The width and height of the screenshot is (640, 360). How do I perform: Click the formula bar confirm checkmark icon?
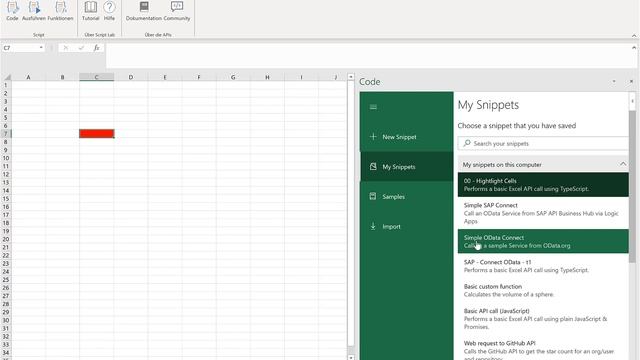coord(81,48)
